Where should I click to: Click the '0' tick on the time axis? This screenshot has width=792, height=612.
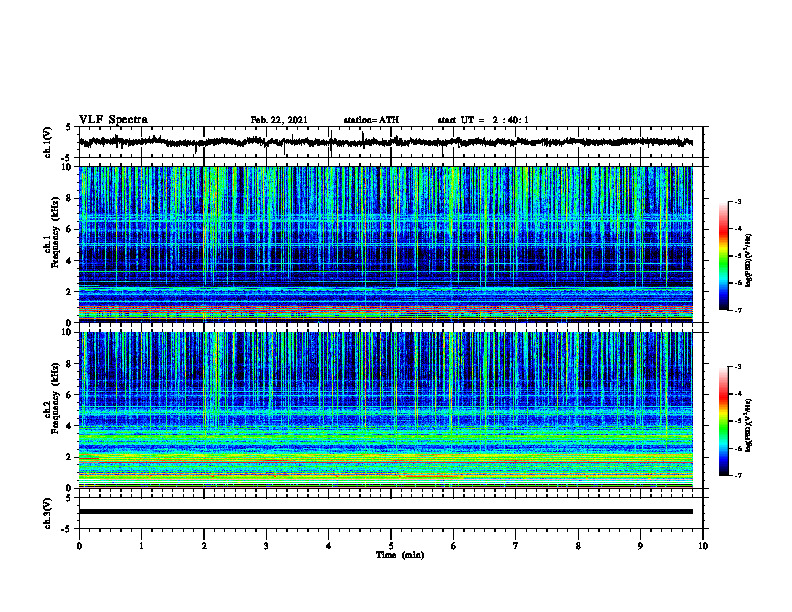[79, 546]
